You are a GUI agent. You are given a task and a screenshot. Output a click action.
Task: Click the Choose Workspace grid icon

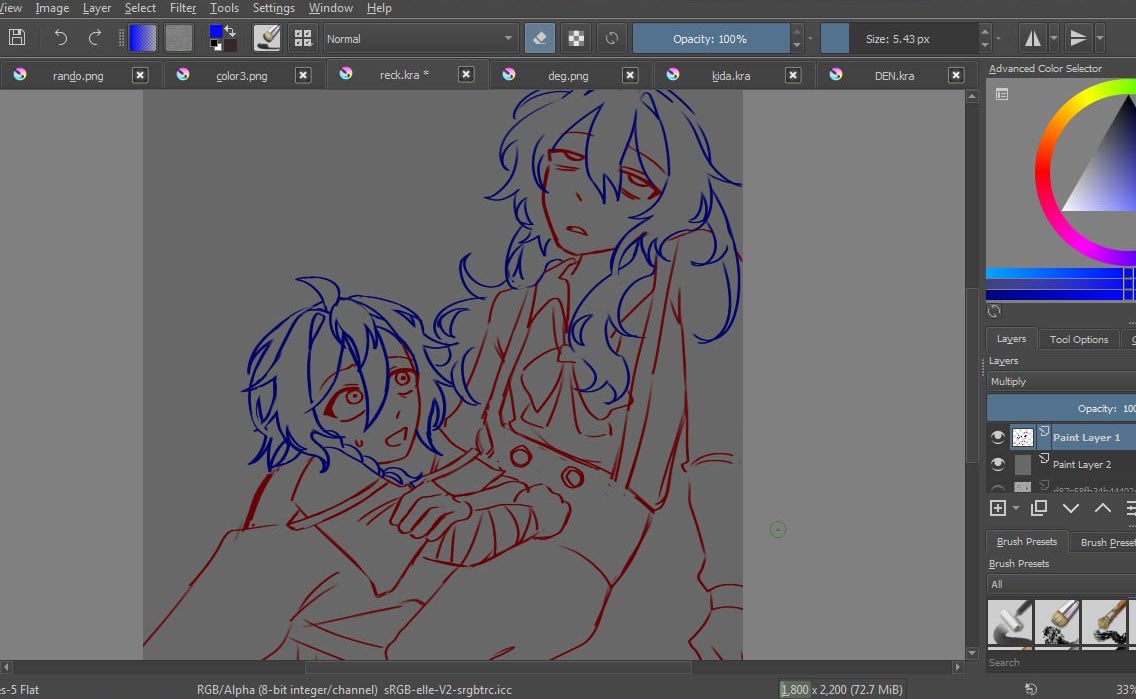[x=303, y=37]
